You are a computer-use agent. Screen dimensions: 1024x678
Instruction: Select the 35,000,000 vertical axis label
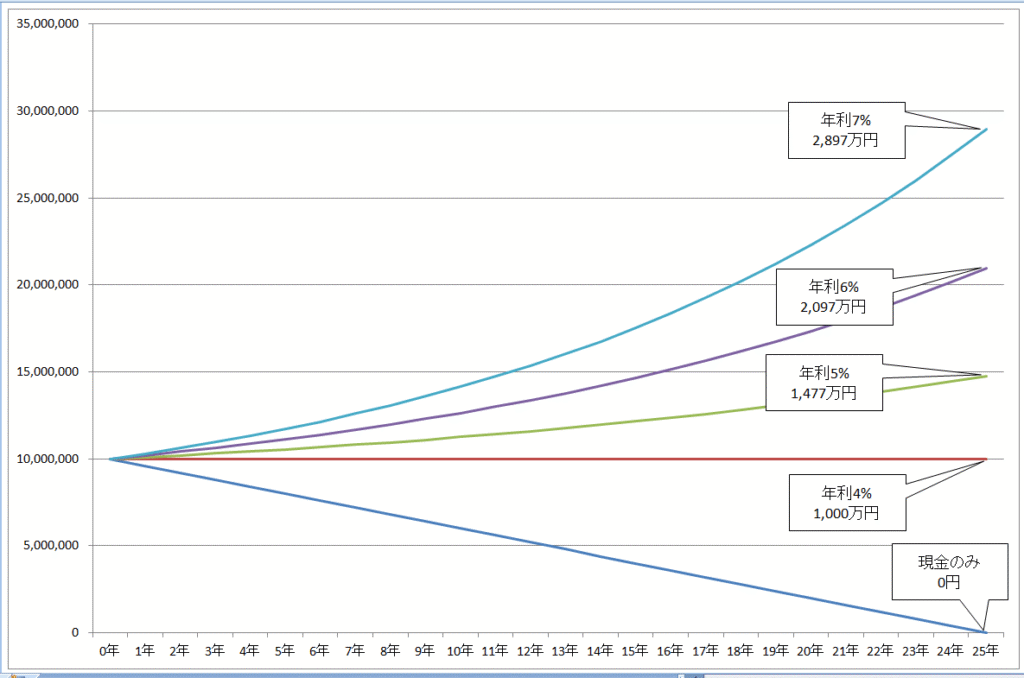45,24
